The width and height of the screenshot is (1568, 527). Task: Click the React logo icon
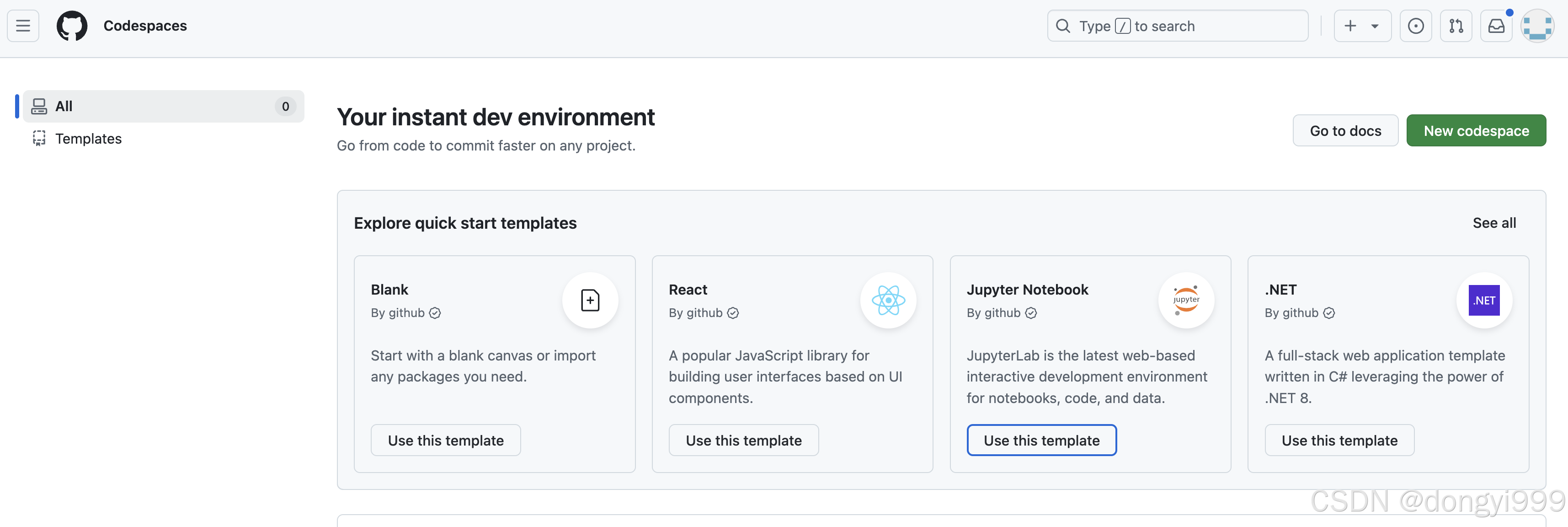click(x=888, y=301)
